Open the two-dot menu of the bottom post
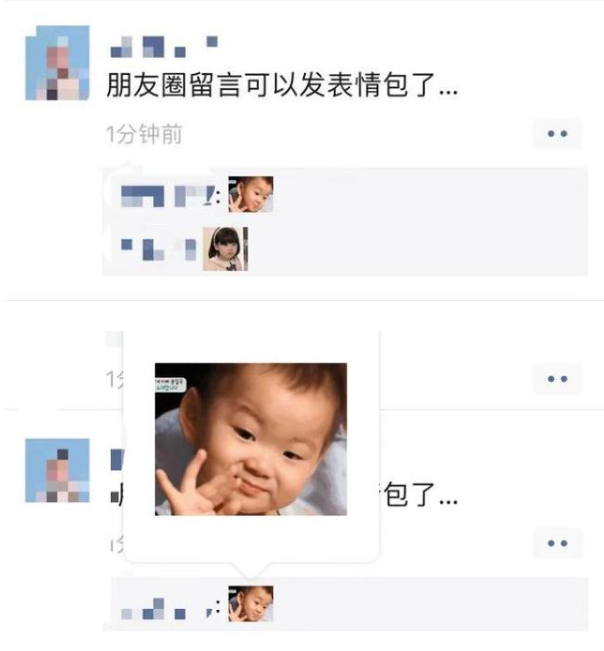 pyautogui.click(x=557, y=543)
